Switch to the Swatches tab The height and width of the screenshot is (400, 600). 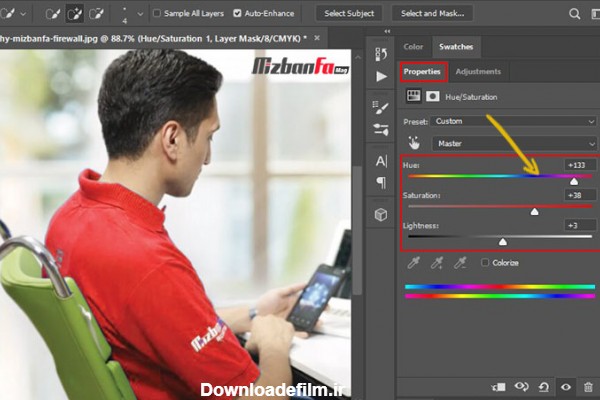(x=456, y=47)
